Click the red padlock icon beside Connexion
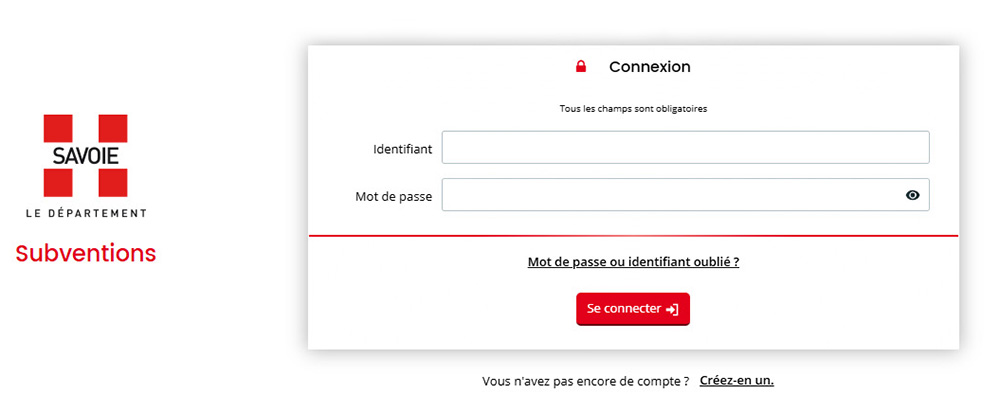This screenshot has height=394, width=1000. 580,66
